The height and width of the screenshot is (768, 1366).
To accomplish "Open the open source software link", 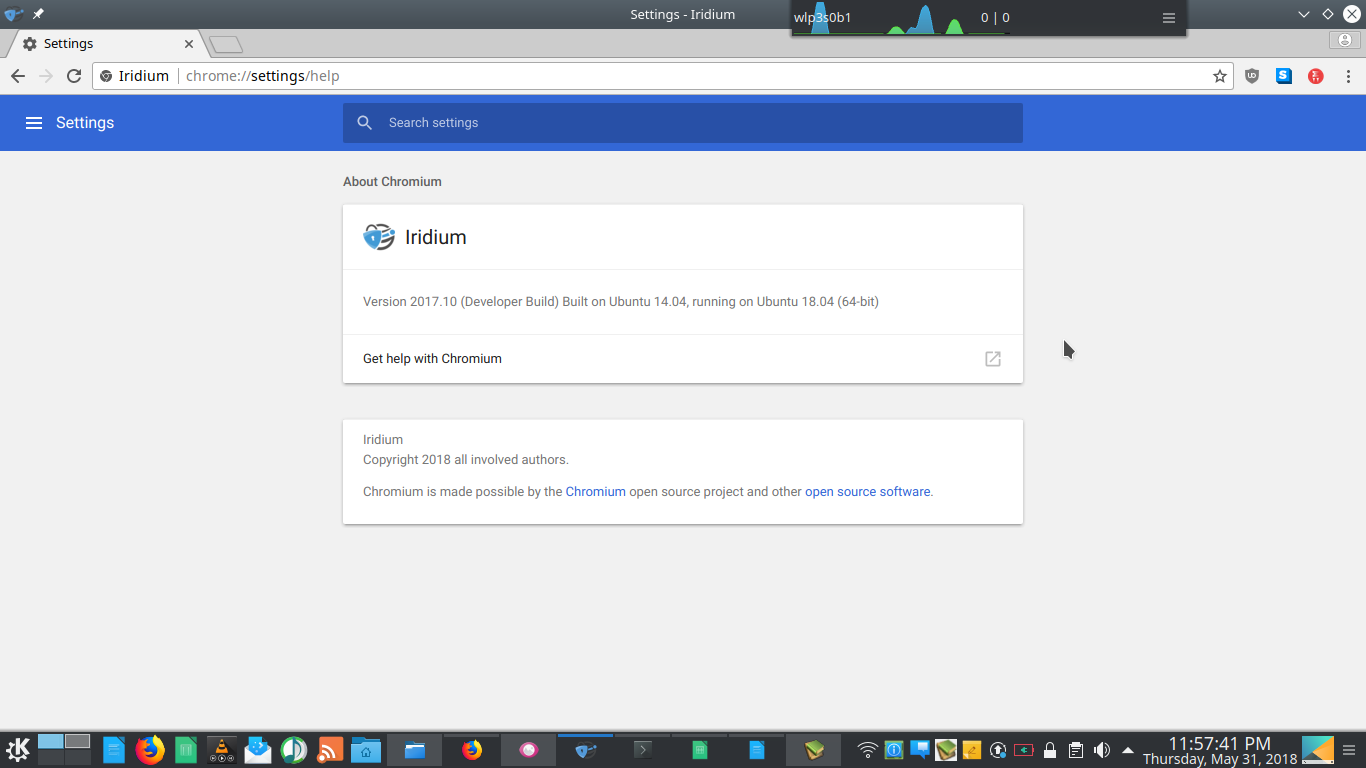I will [868, 492].
